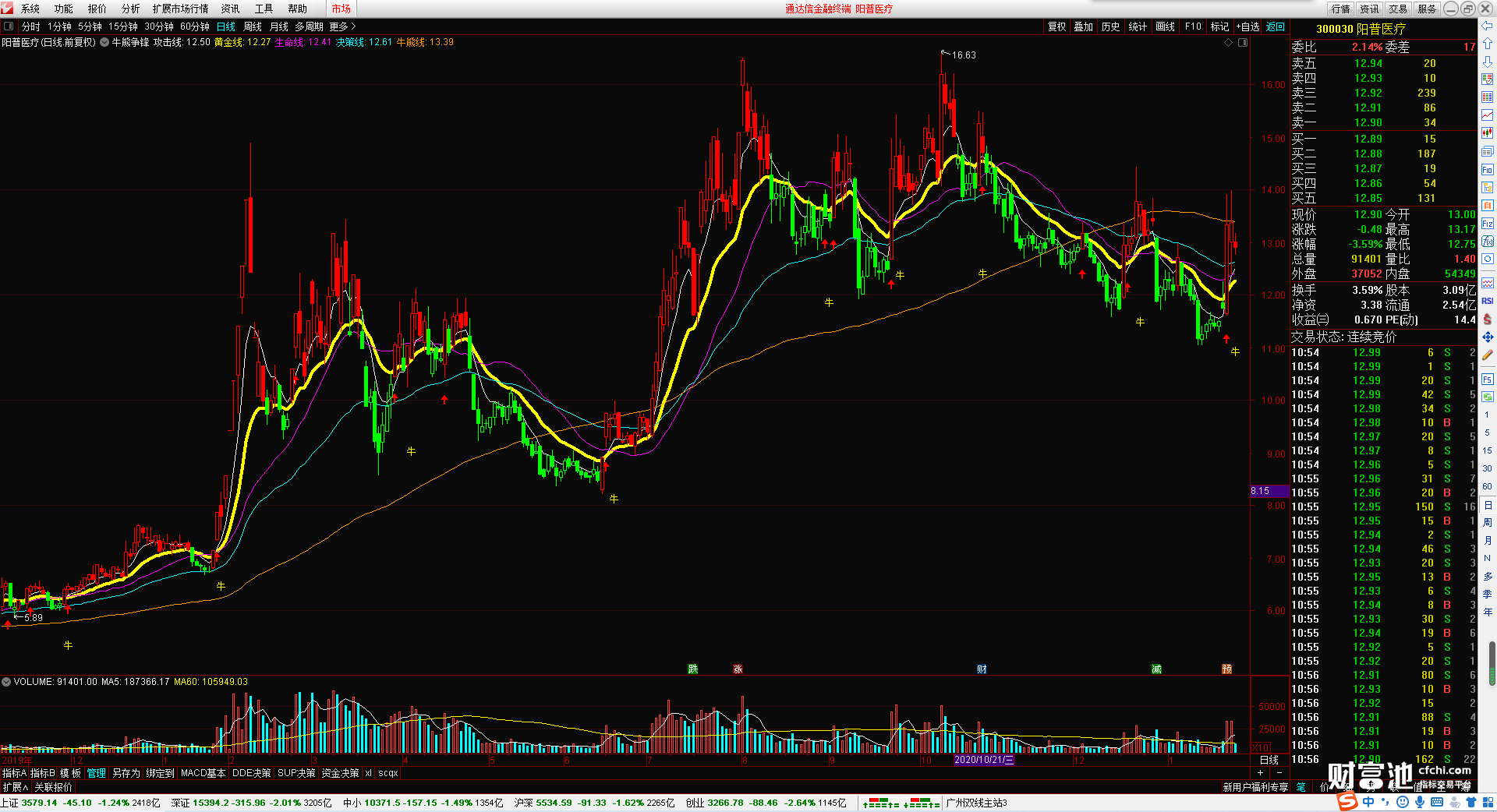Viewport: 1497px width, 812px height.
Task: Toggle the side panel icon above chart
Action: 1243,43
